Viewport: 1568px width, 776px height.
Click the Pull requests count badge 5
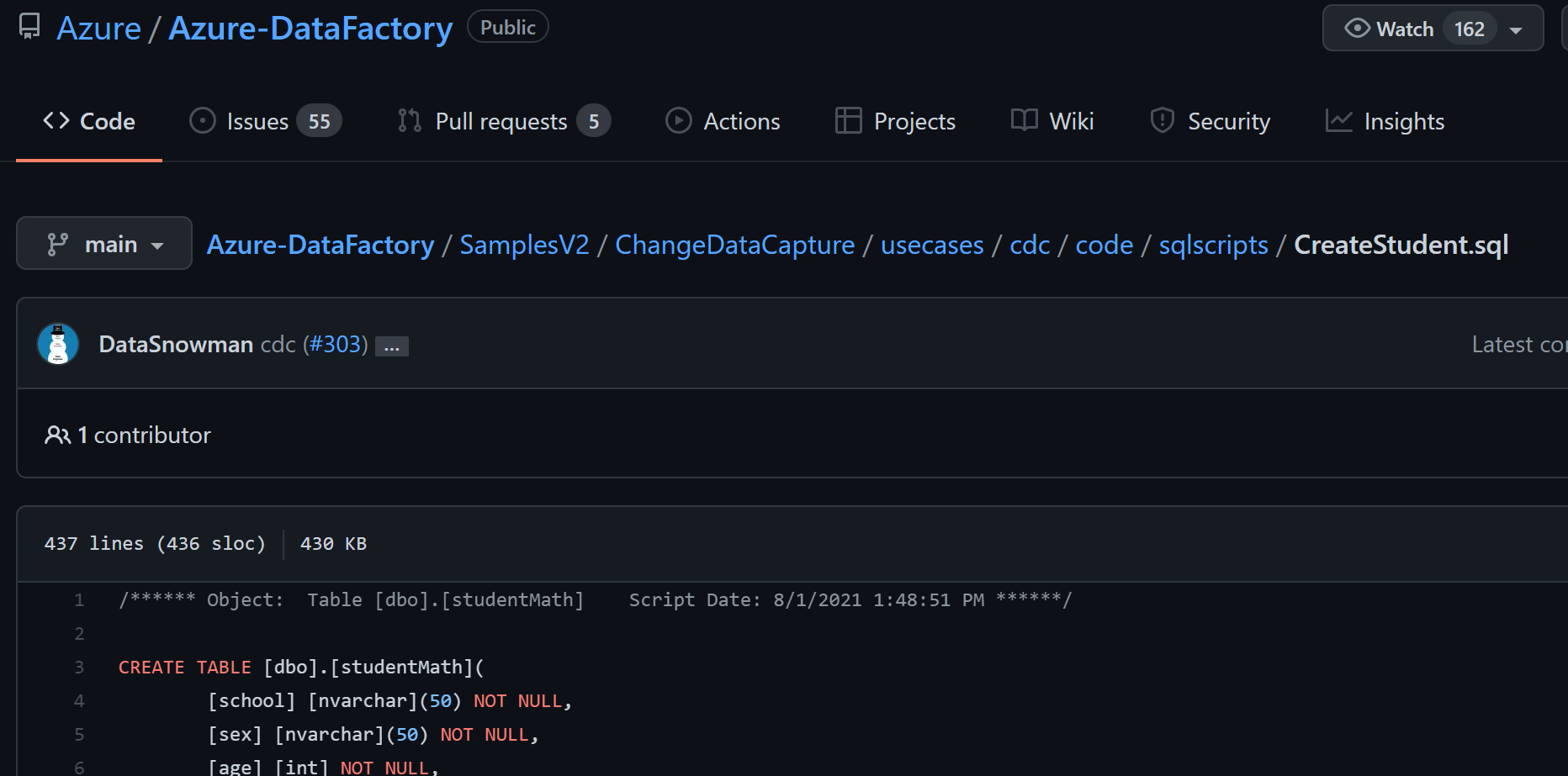(594, 121)
